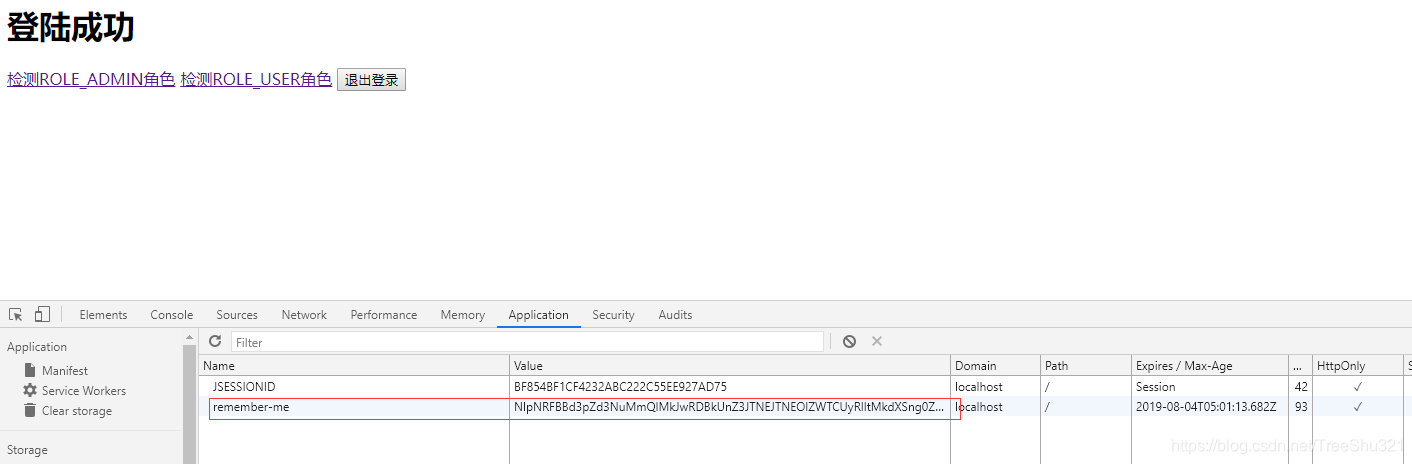The image size is (1412, 464).
Task: Refresh the cookies table with reload icon
Action: 215,342
